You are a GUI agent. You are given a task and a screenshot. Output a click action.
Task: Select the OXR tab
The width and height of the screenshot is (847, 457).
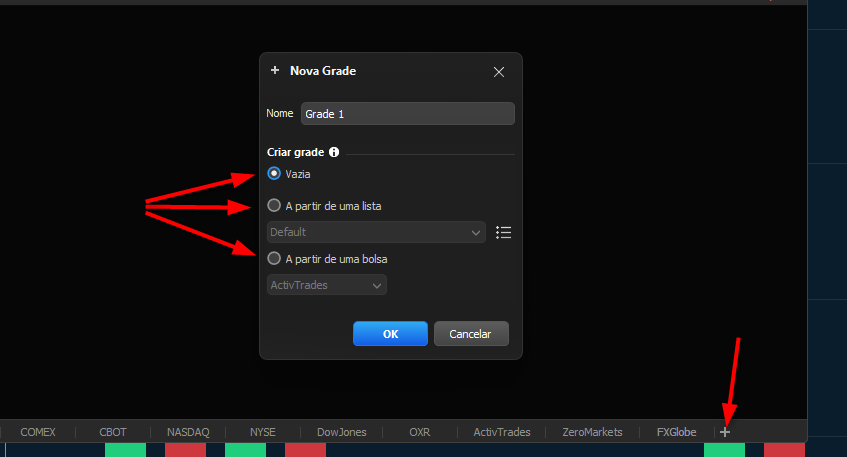[420, 432]
